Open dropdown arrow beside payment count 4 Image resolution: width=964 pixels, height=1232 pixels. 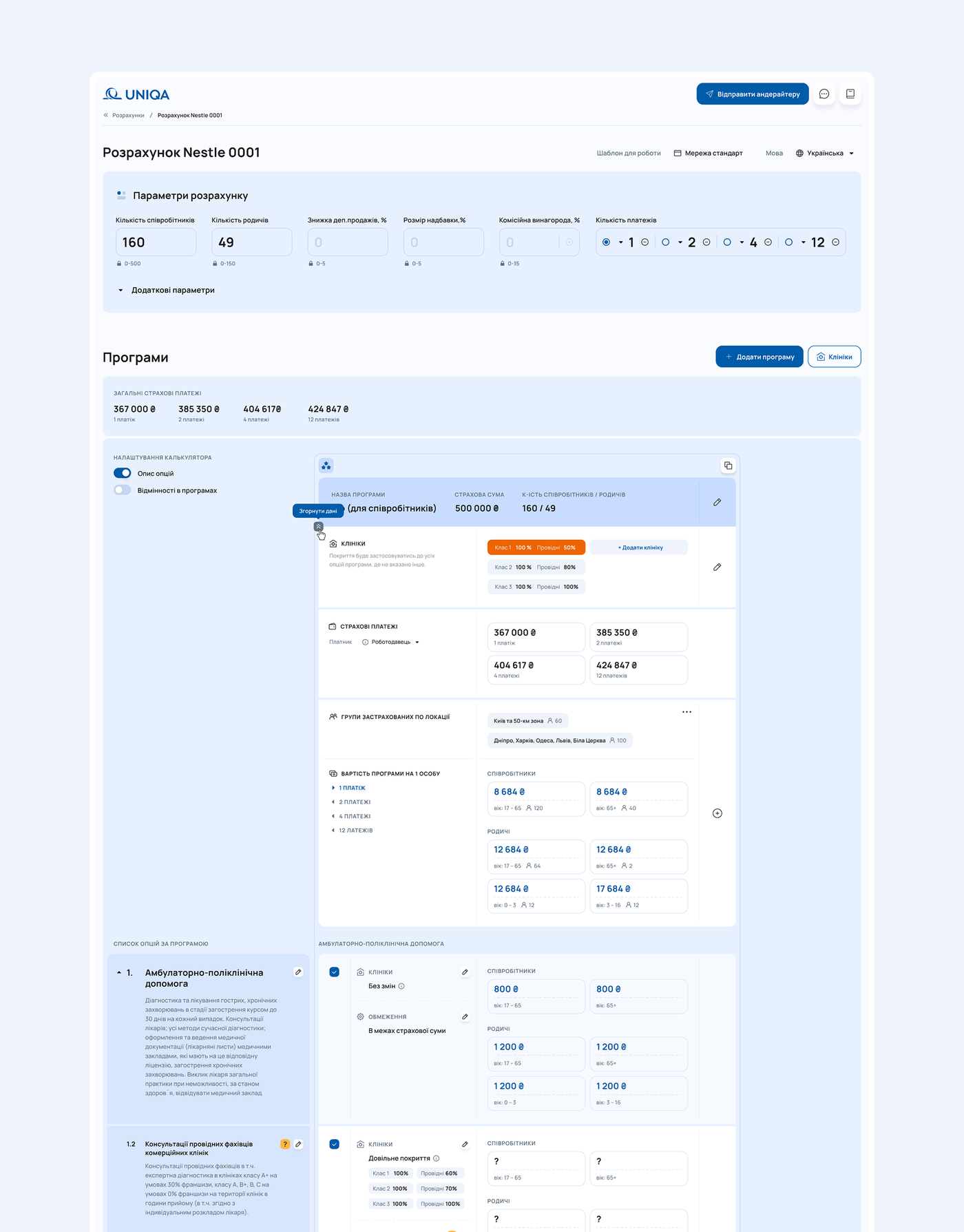pyautogui.click(x=742, y=242)
